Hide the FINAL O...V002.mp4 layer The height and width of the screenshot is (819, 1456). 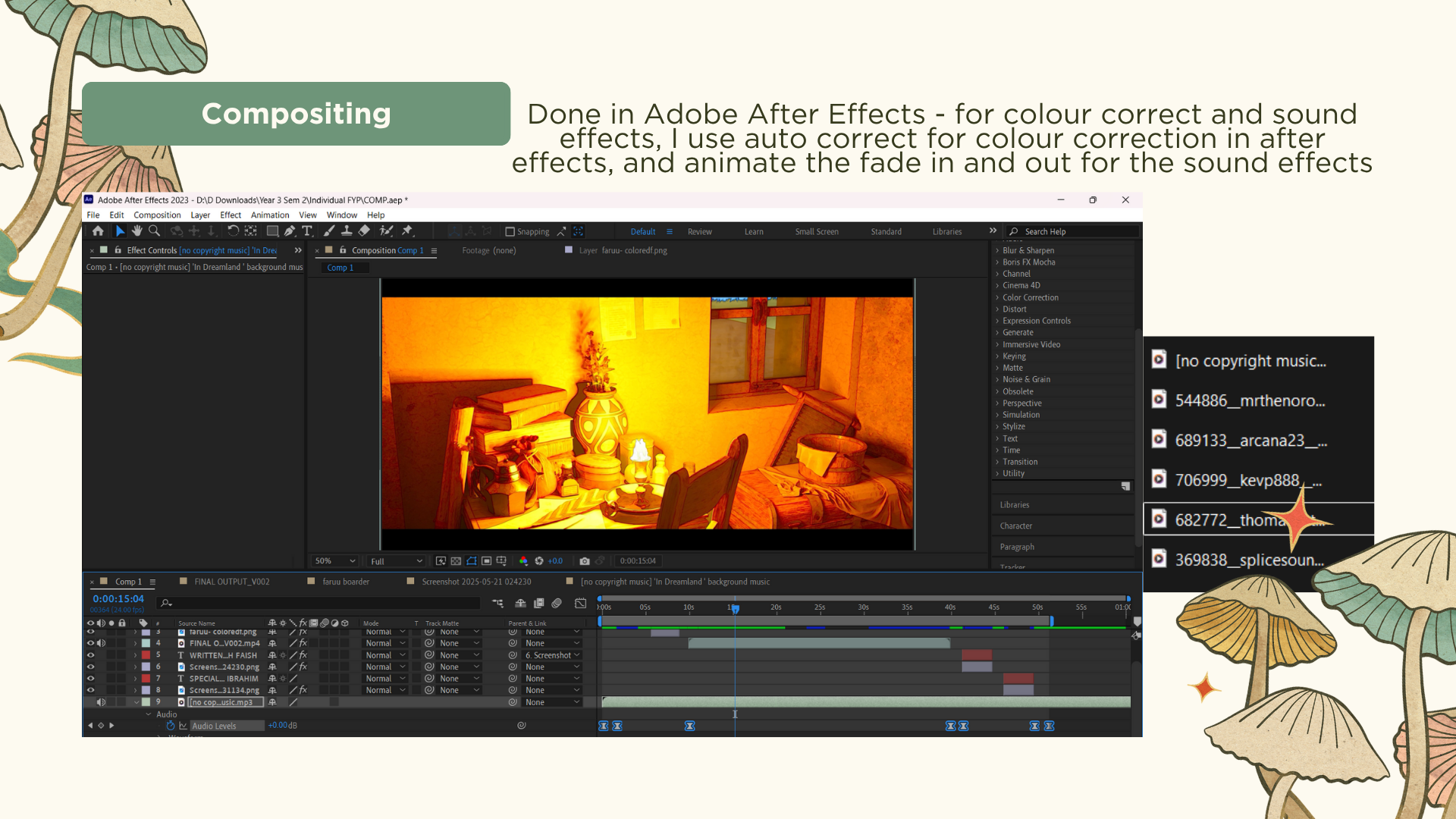pyautogui.click(x=91, y=644)
